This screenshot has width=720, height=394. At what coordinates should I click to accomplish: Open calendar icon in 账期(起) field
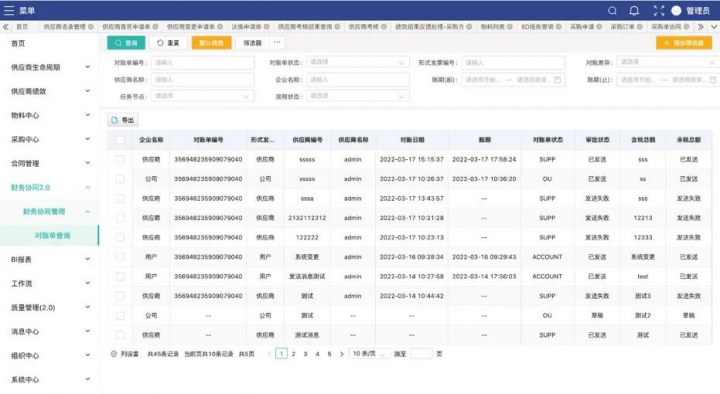[x=557, y=80]
